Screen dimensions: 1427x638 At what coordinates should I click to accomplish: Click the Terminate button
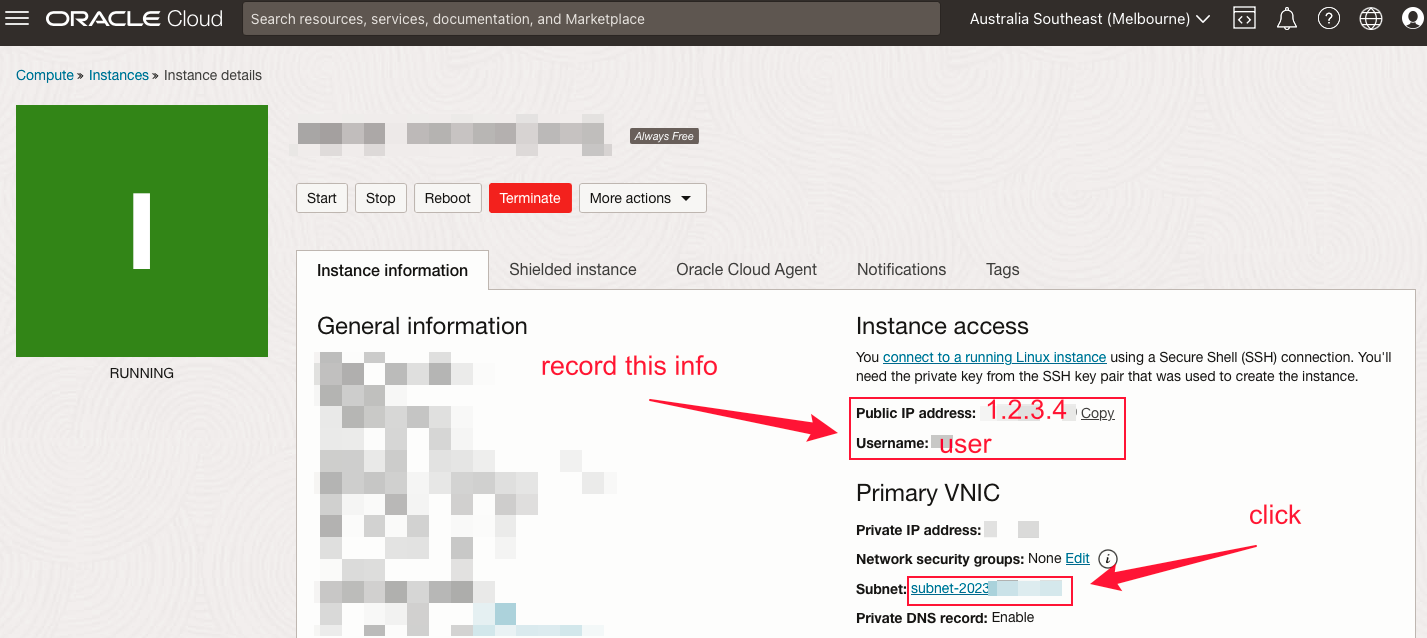coord(530,198)
